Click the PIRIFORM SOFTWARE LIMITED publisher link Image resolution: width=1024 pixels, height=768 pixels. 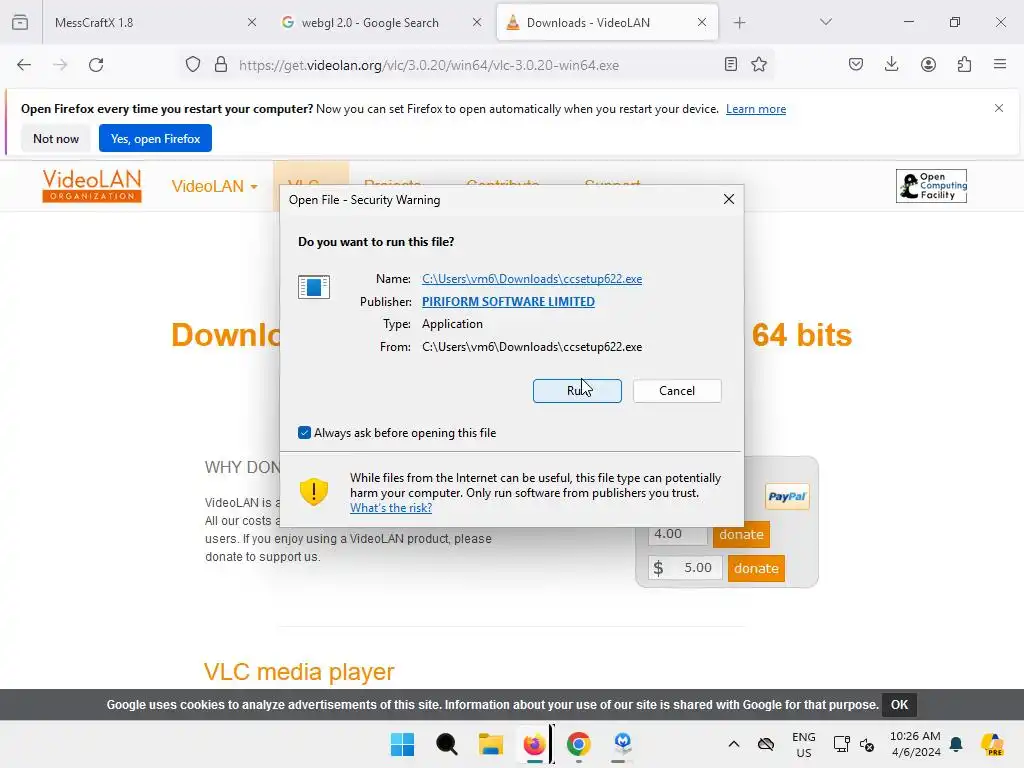508,302
